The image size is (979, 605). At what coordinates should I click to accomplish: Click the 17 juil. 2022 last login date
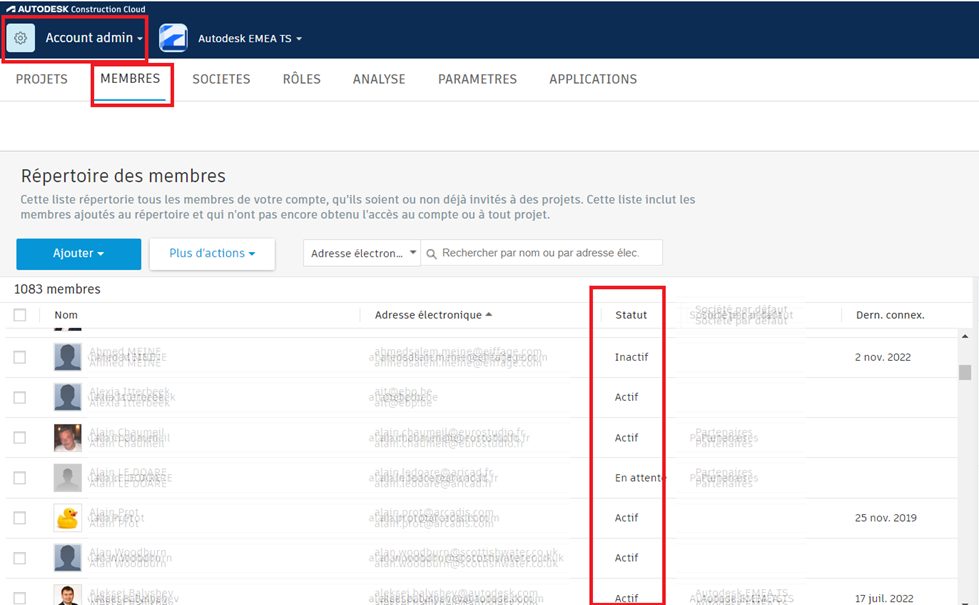[884, 598]
